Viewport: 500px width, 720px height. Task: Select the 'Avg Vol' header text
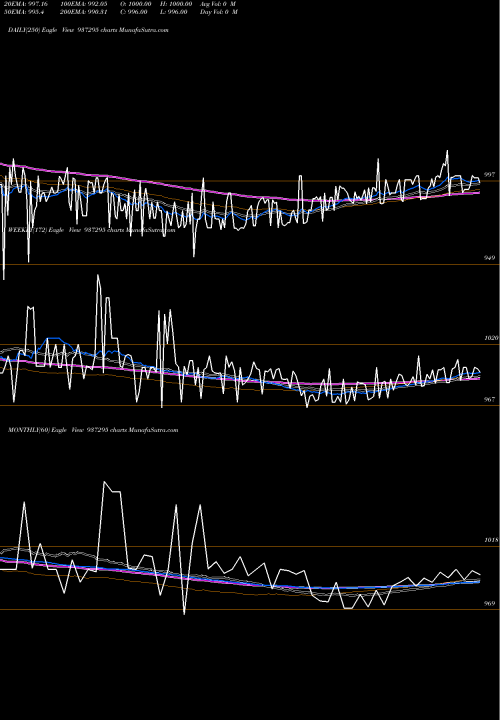tap(218, 4)
